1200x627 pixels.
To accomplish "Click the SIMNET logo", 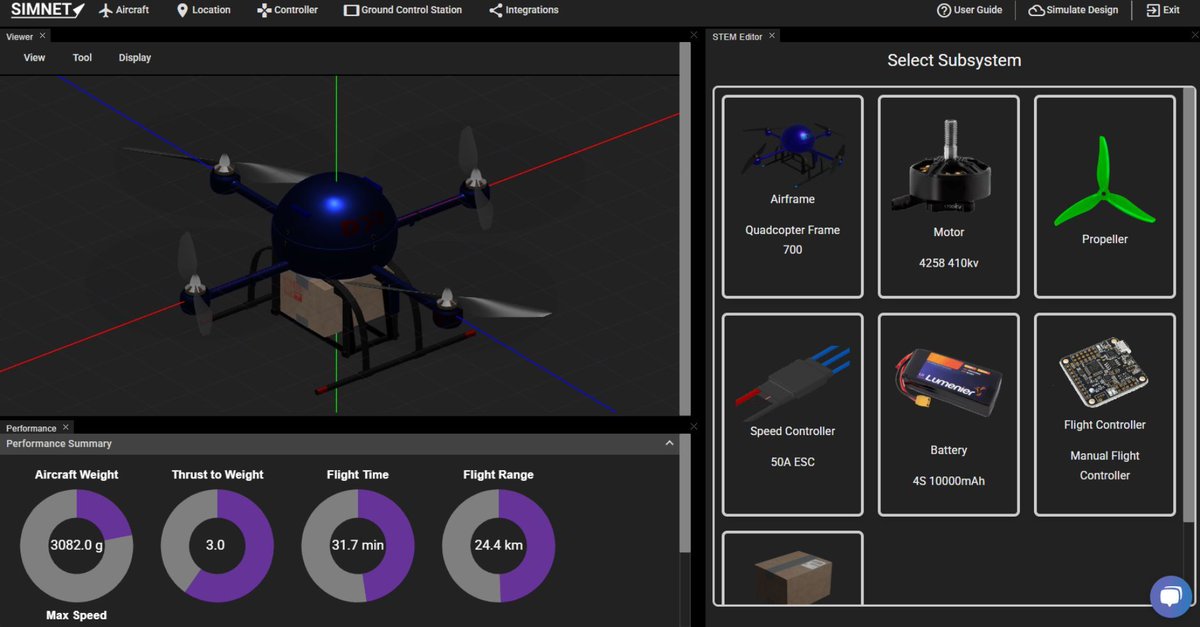I will (x=46, y=10).
